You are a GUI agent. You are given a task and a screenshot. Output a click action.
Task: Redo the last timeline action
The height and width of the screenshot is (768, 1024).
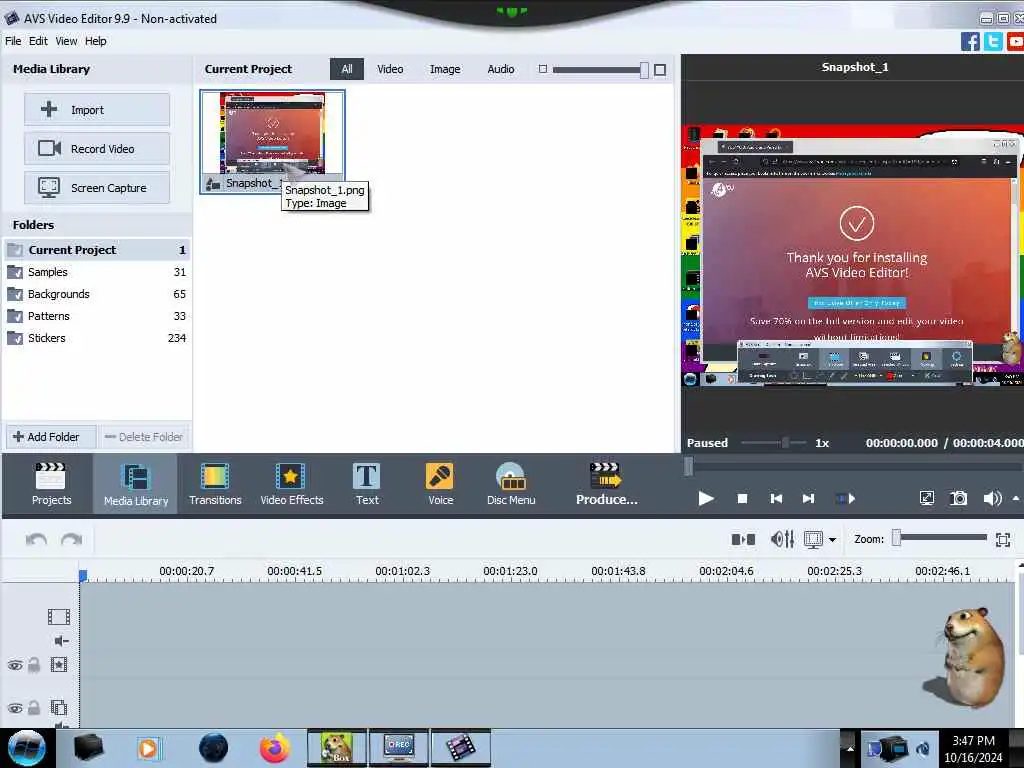click(71, 539)
